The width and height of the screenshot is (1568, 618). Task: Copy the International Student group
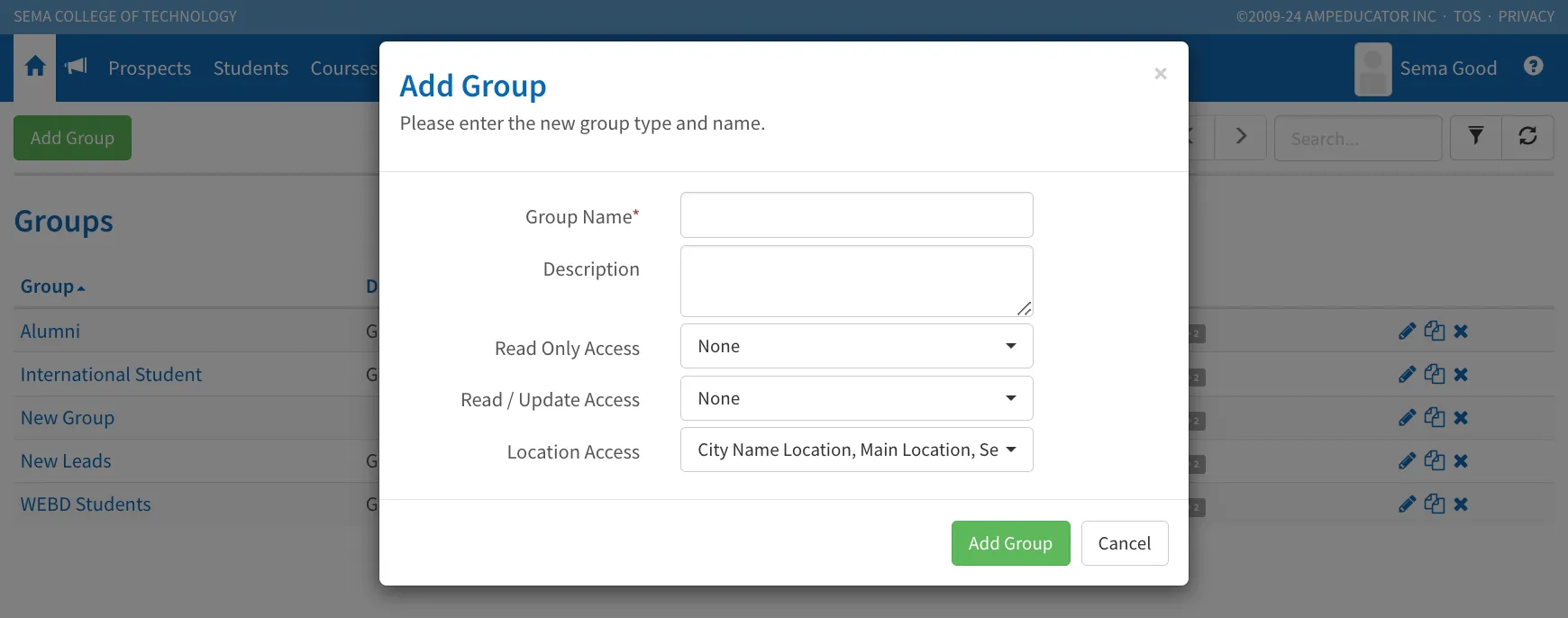click(1434, 375)
